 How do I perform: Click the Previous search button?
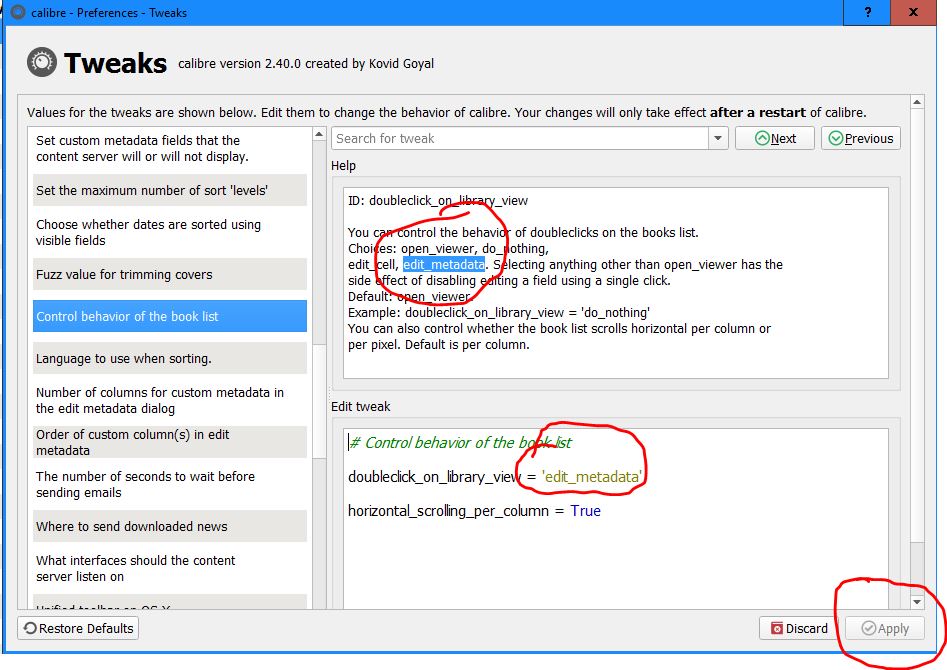point(861,138)
